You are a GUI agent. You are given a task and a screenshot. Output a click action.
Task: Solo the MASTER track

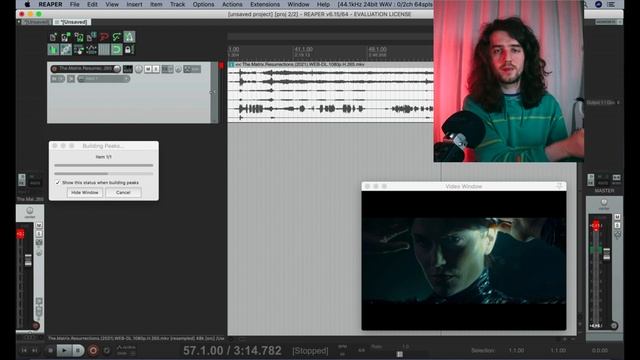pos(617,225)
